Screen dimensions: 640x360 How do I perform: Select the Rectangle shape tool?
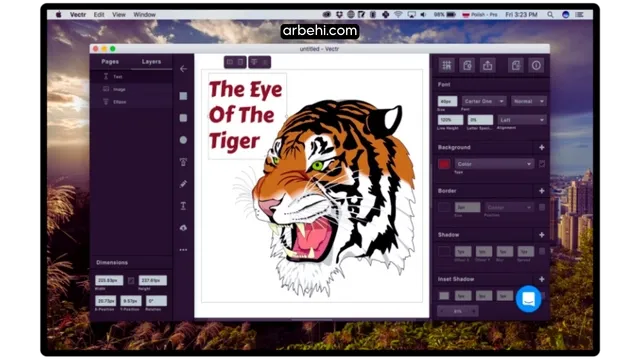[183, 96]
